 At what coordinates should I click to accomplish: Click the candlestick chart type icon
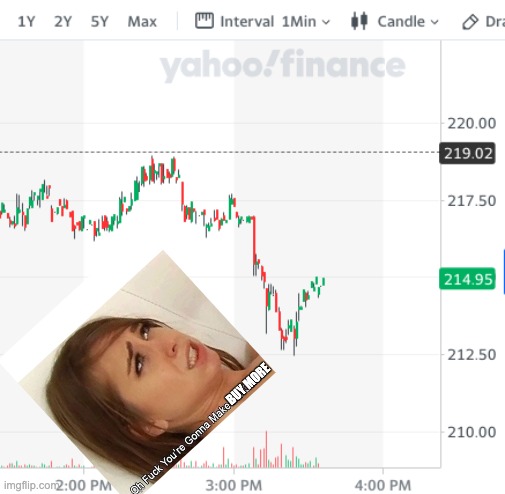click(x=359, y=21)
